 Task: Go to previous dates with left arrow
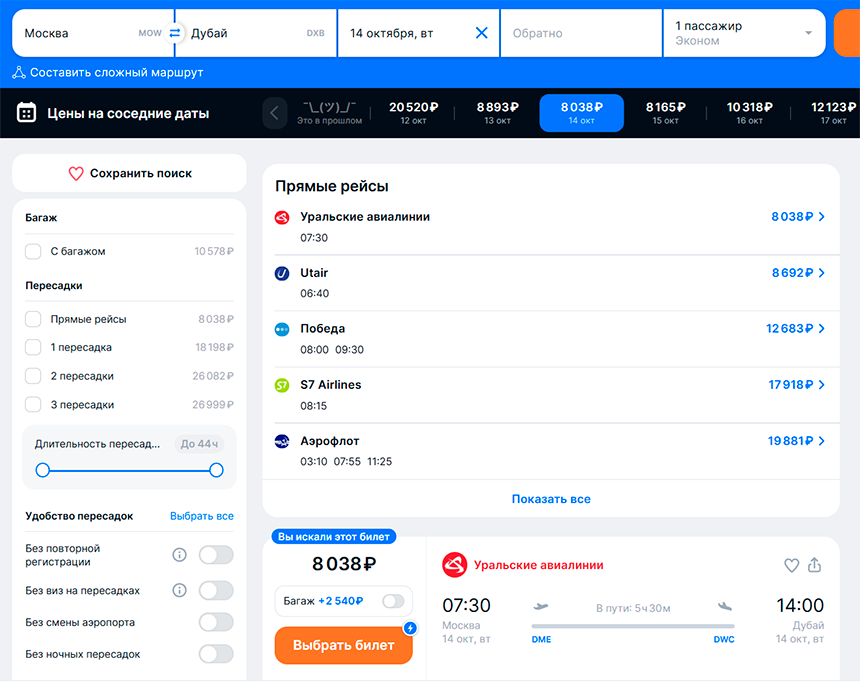275,113
